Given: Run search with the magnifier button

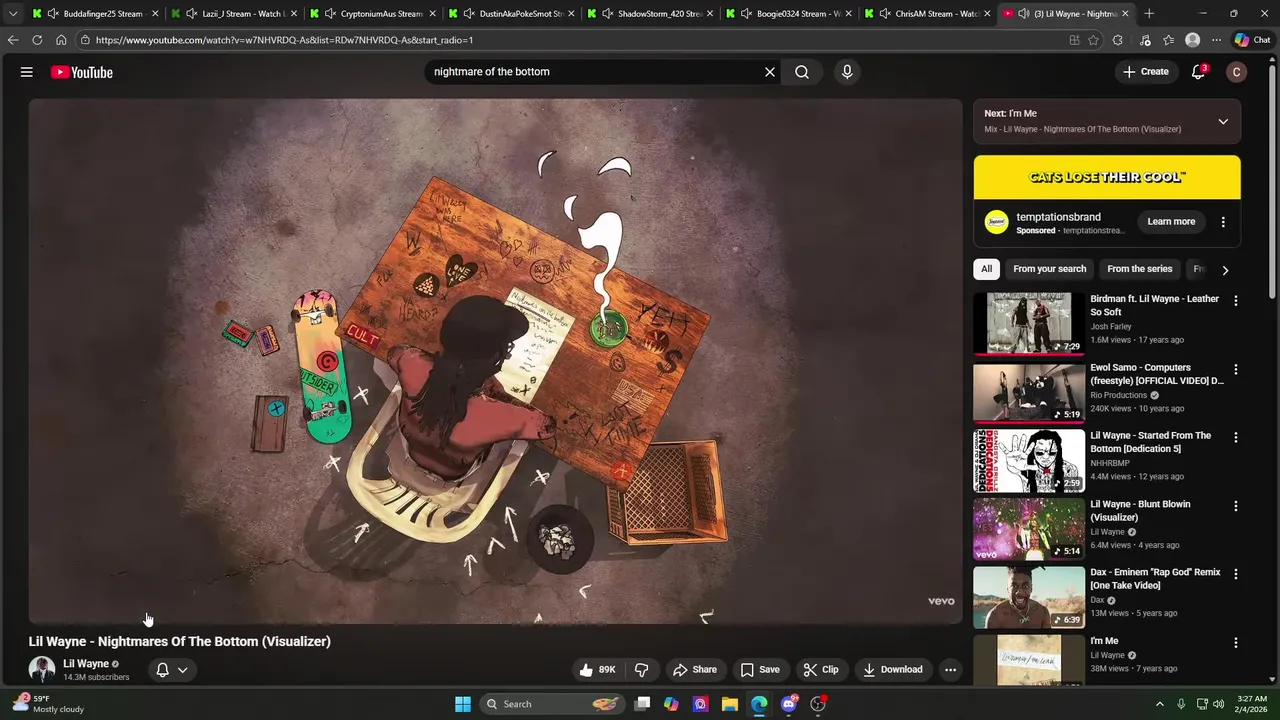Looking at the screenshot, I should click(x=802, y=72).
